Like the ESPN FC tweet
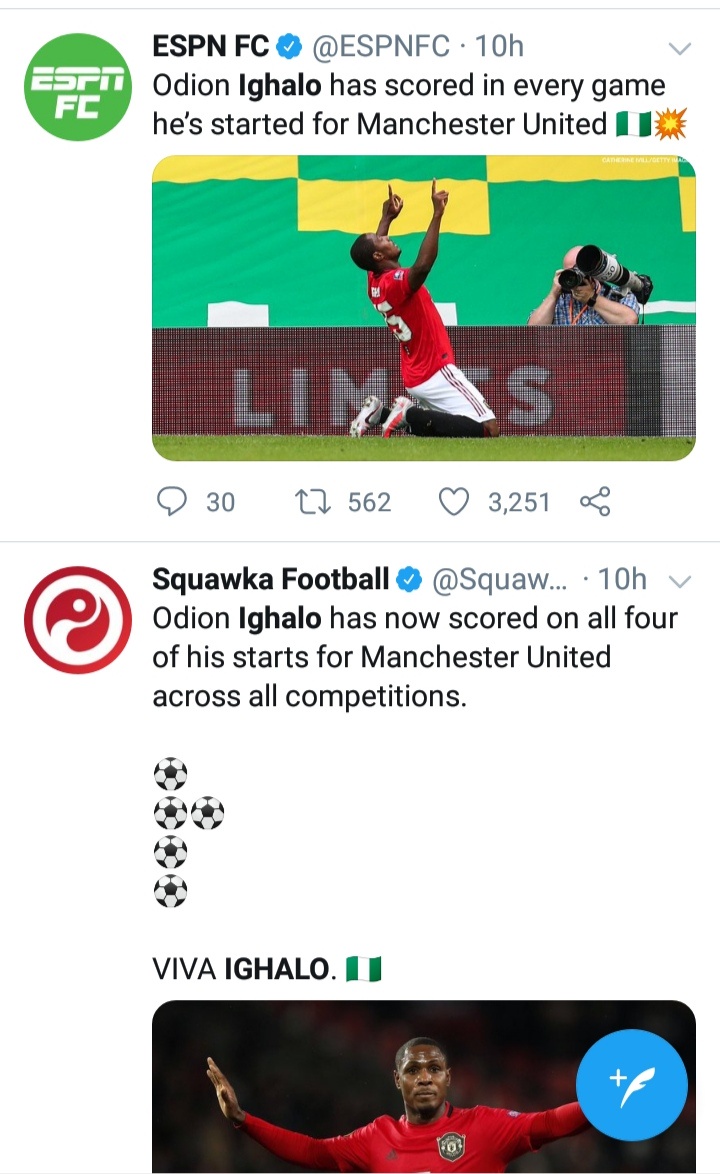The height and width of the screenshot is (1174, 720). coord(455,501)
